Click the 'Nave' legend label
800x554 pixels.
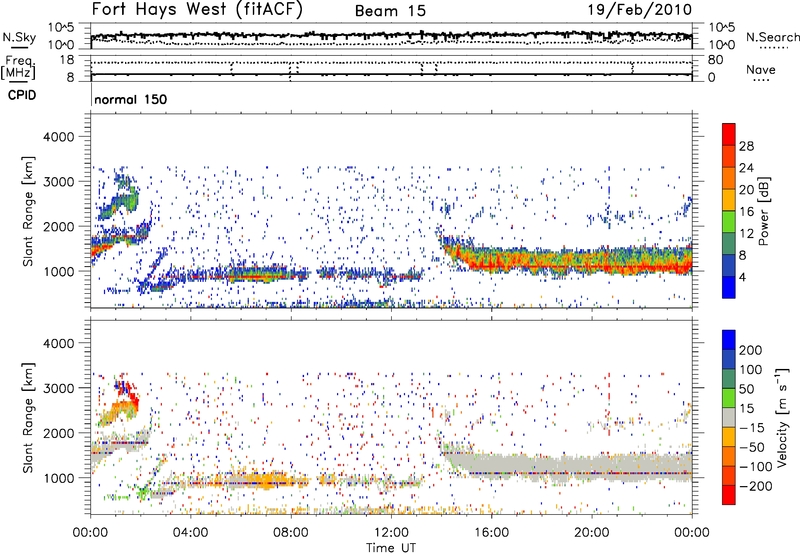click(x=761, y=70)
